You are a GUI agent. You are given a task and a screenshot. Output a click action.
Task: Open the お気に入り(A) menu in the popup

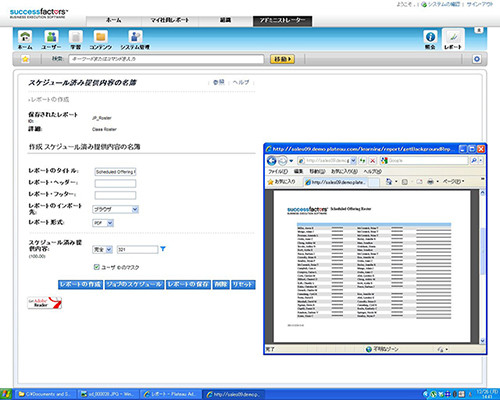pyautogui.click(x=344, y=171)
